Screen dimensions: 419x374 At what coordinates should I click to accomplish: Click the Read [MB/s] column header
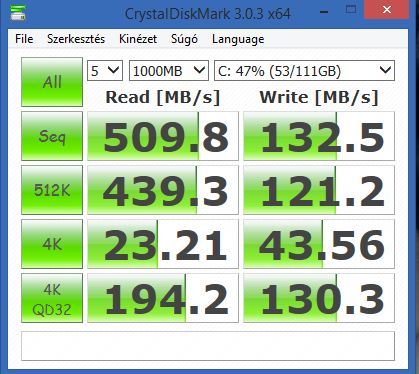click(163, 97)
